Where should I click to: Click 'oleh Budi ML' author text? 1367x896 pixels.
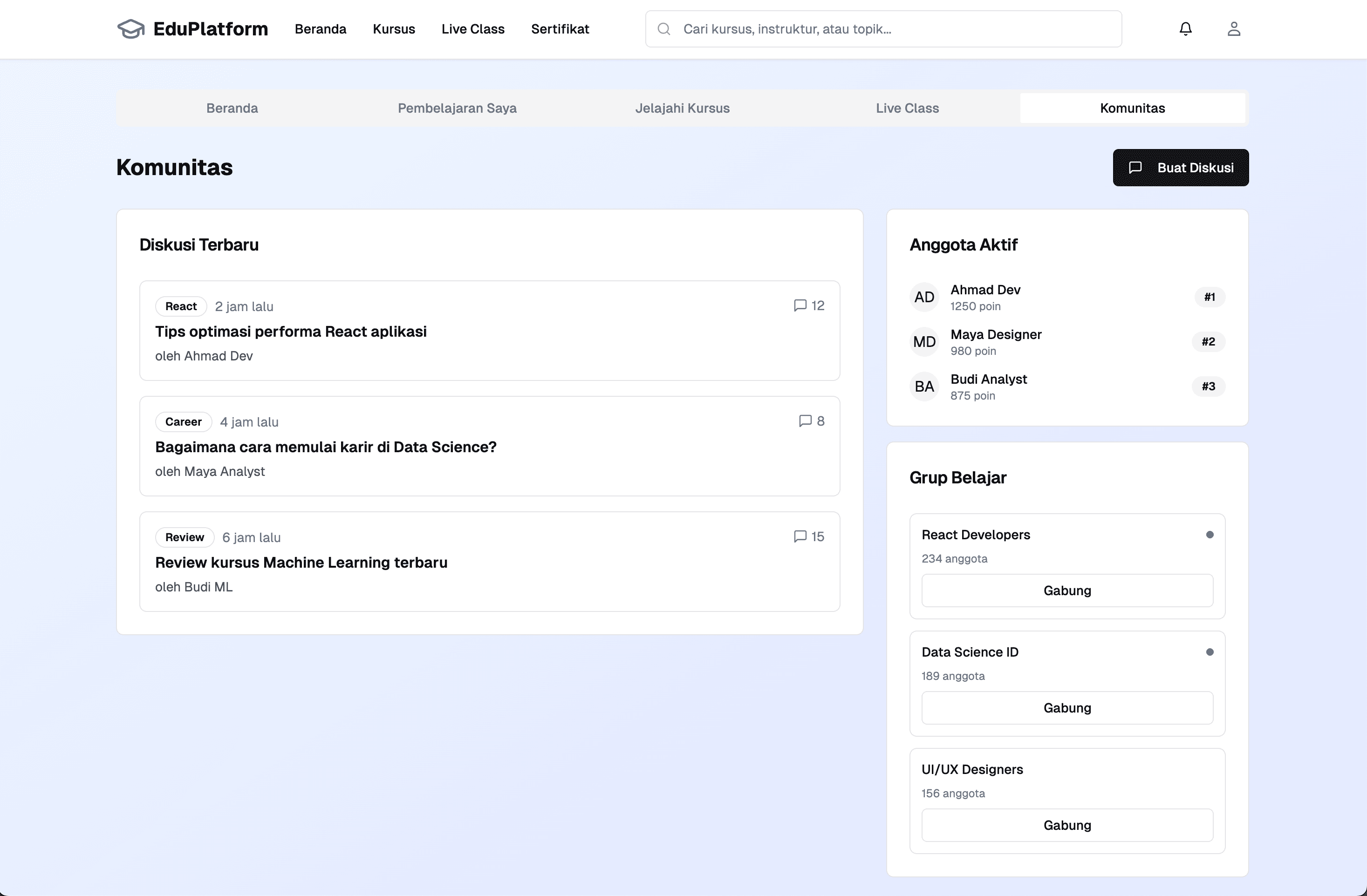coord(193,587)
